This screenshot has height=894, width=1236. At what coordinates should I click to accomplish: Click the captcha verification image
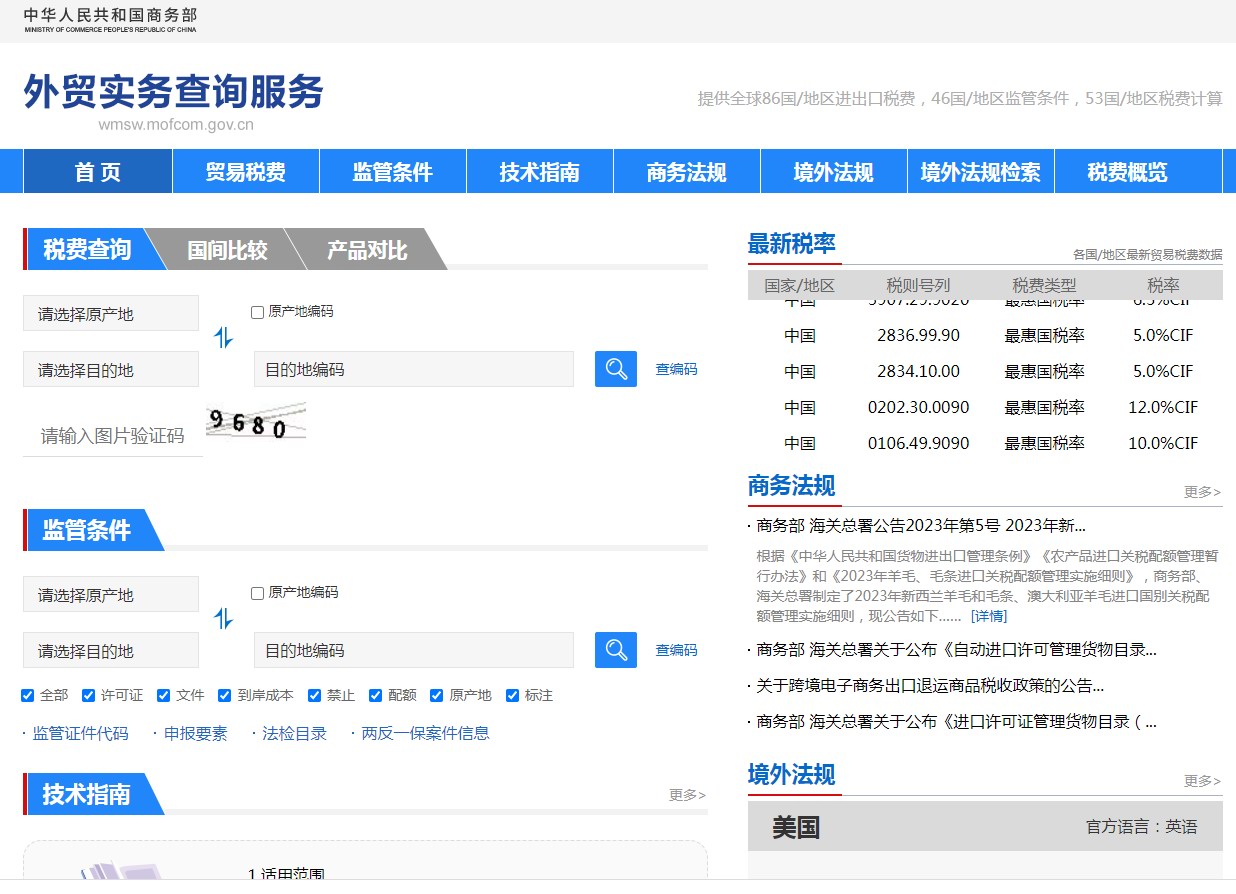pyautogui.click(x=256, y=419)
